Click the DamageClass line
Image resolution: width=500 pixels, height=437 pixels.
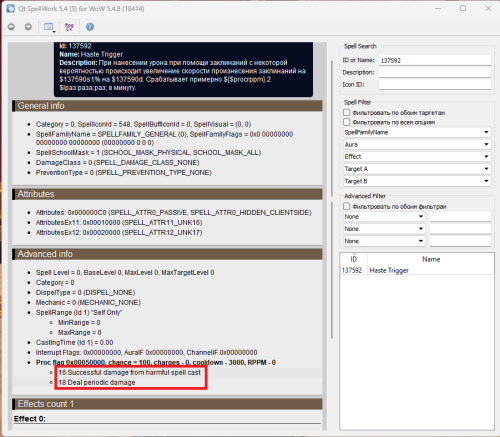(x=117, y=162)
